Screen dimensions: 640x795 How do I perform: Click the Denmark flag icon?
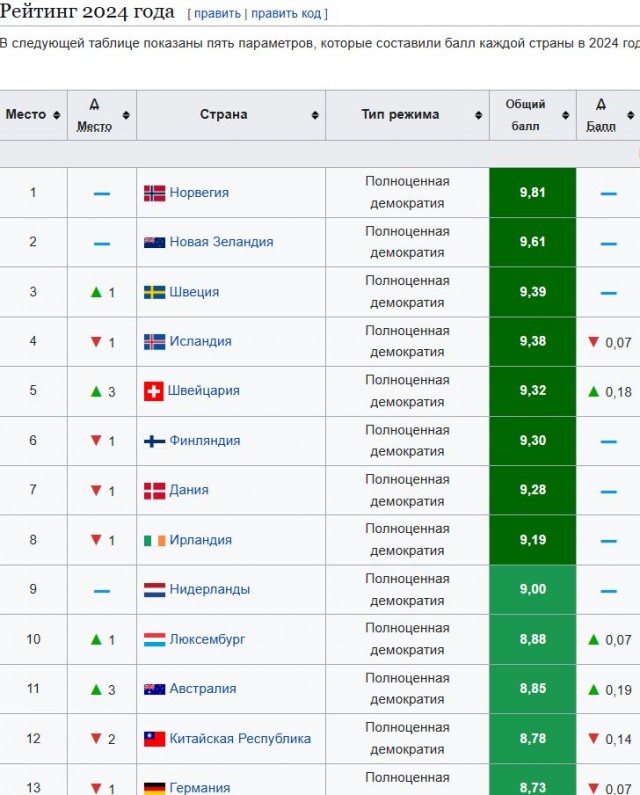(x=154, y=491)
